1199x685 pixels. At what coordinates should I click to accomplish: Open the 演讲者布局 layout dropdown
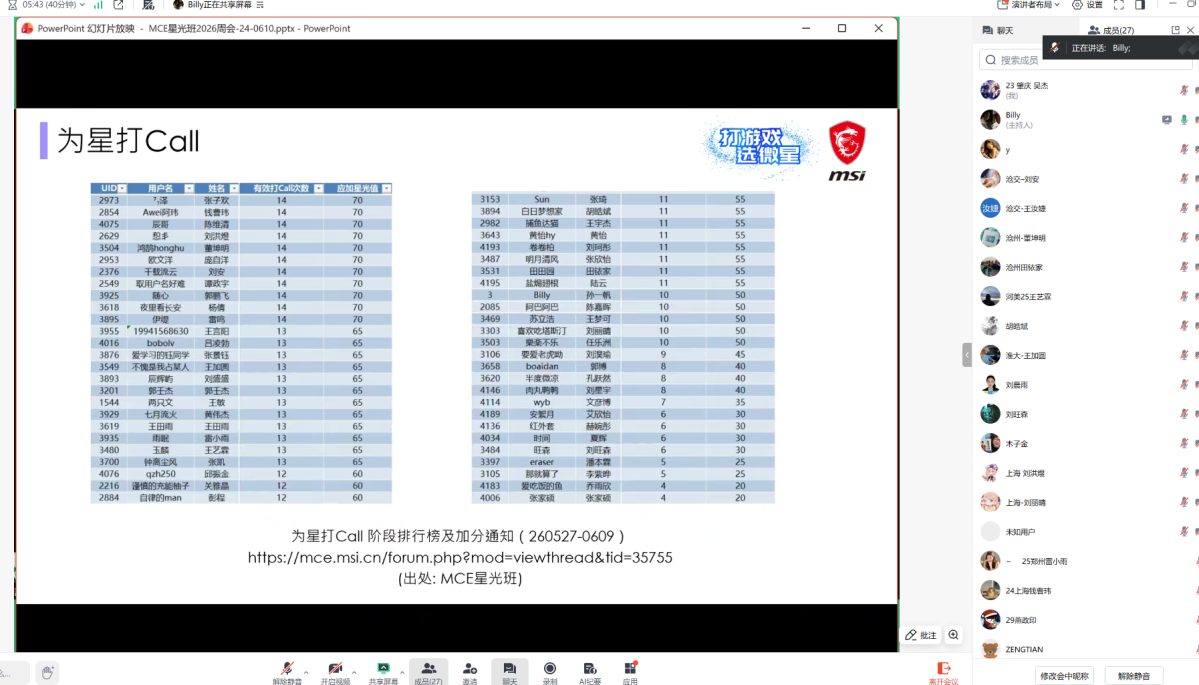[1029, 5]
